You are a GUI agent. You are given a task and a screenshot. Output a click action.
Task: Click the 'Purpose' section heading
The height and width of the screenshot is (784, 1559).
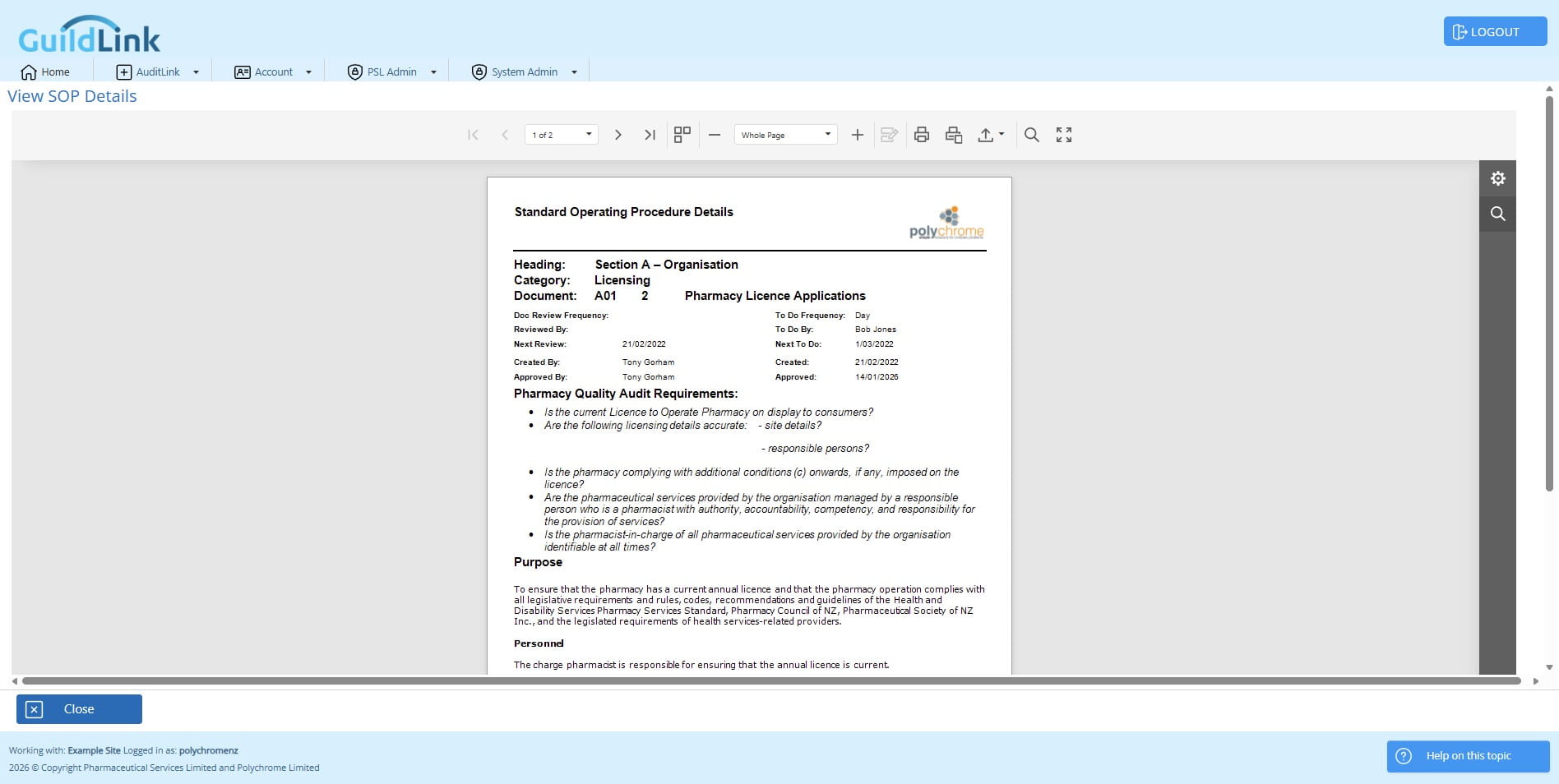[538, 562]
